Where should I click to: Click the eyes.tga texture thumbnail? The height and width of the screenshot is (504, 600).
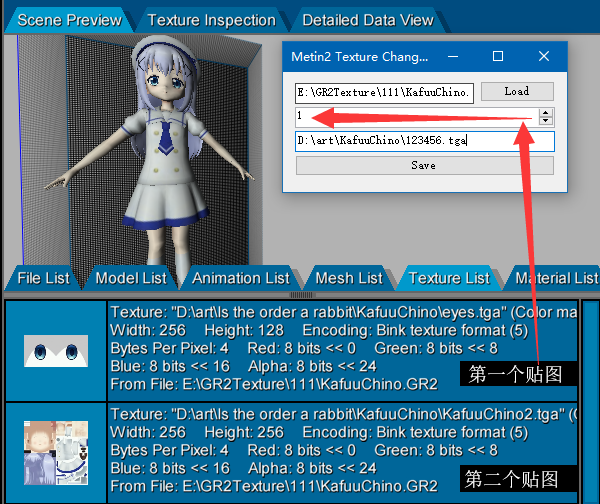coord(56,351)
